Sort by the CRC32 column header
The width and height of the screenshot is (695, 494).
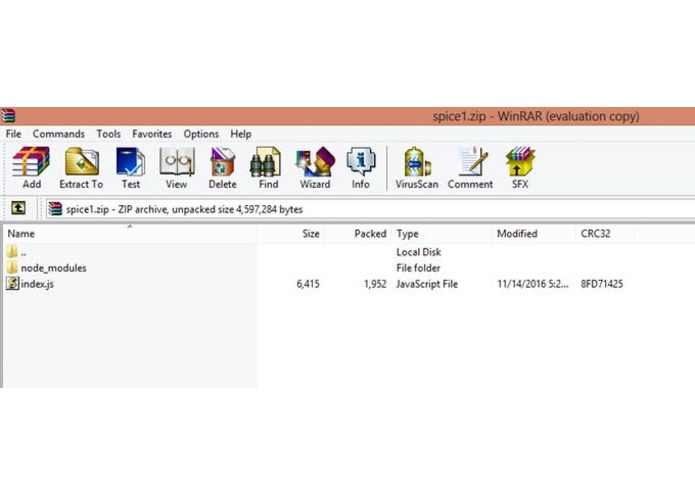coord(605,233)
